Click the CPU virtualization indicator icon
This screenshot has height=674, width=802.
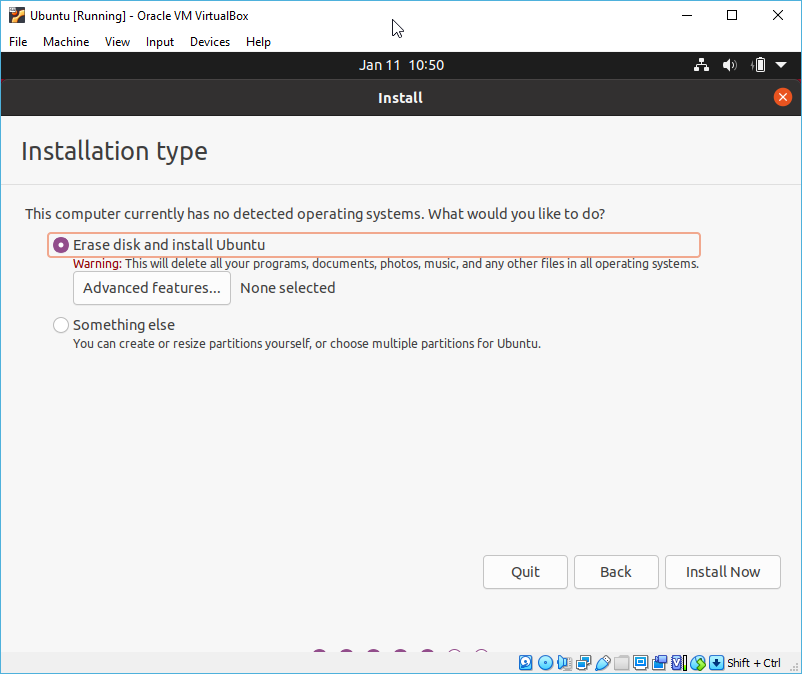click(679, 663)
